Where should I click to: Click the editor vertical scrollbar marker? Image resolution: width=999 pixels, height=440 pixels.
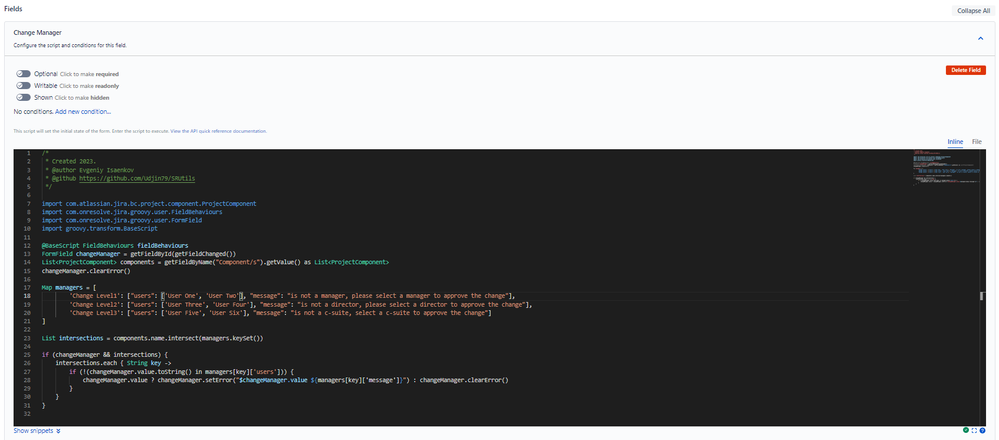click(x=982, y=295)
